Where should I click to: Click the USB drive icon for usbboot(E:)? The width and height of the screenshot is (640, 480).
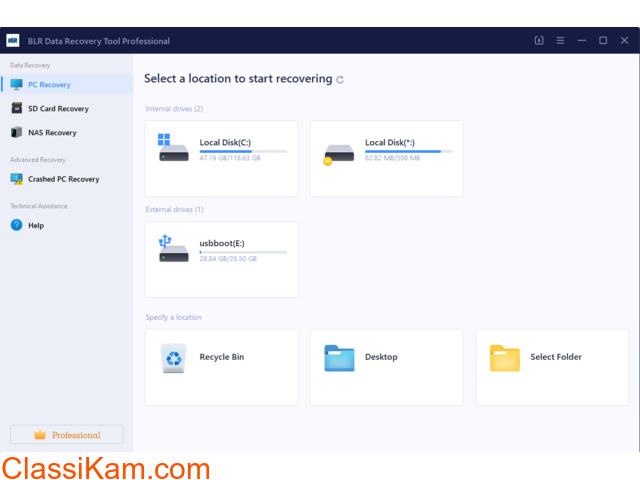173,248
